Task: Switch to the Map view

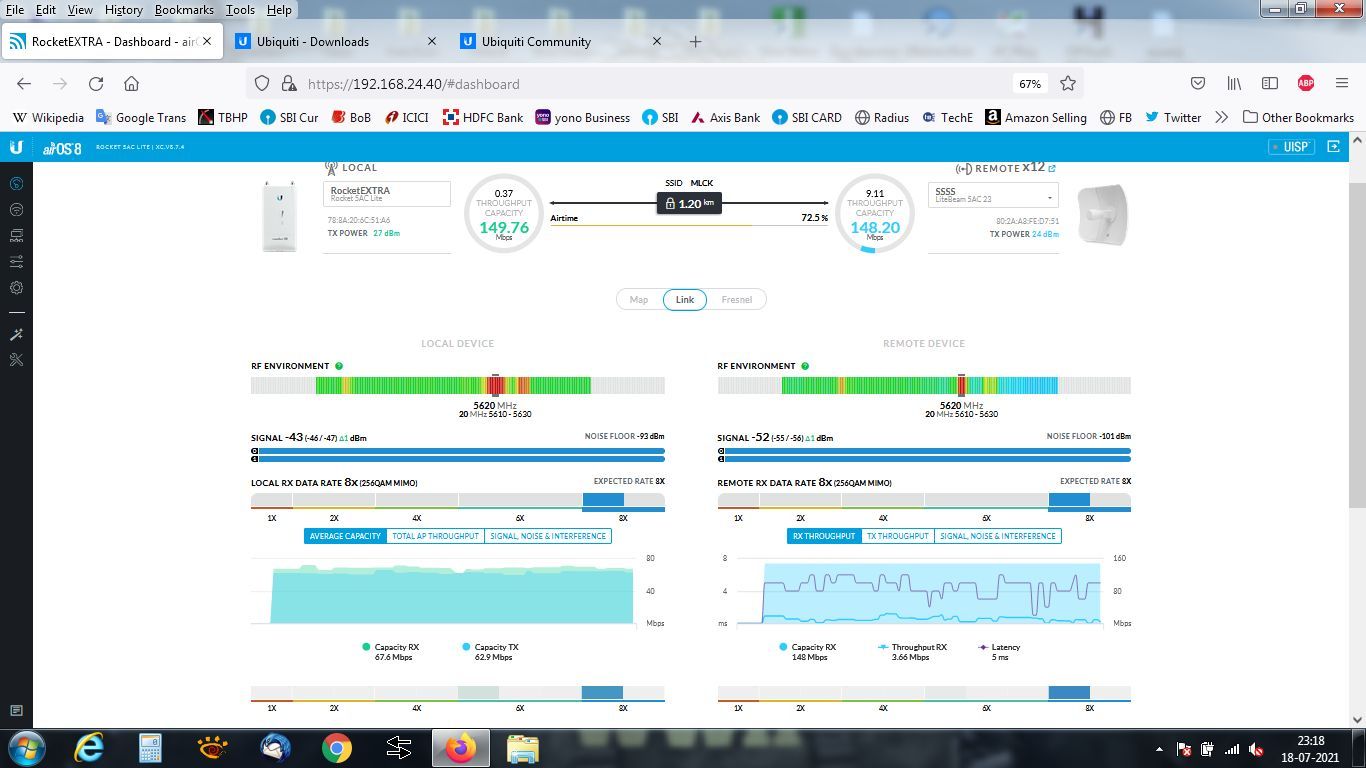Action: pos(639,300)
